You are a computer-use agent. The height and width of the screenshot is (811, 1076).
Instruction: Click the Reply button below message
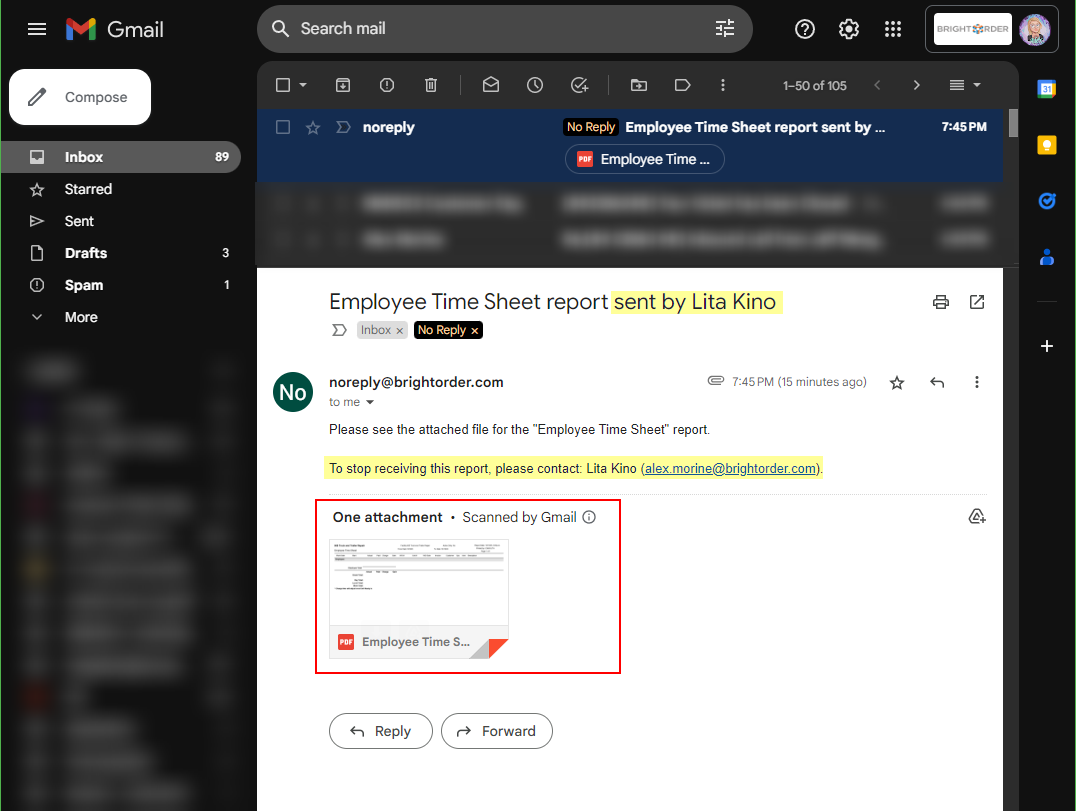coord(381,731)
